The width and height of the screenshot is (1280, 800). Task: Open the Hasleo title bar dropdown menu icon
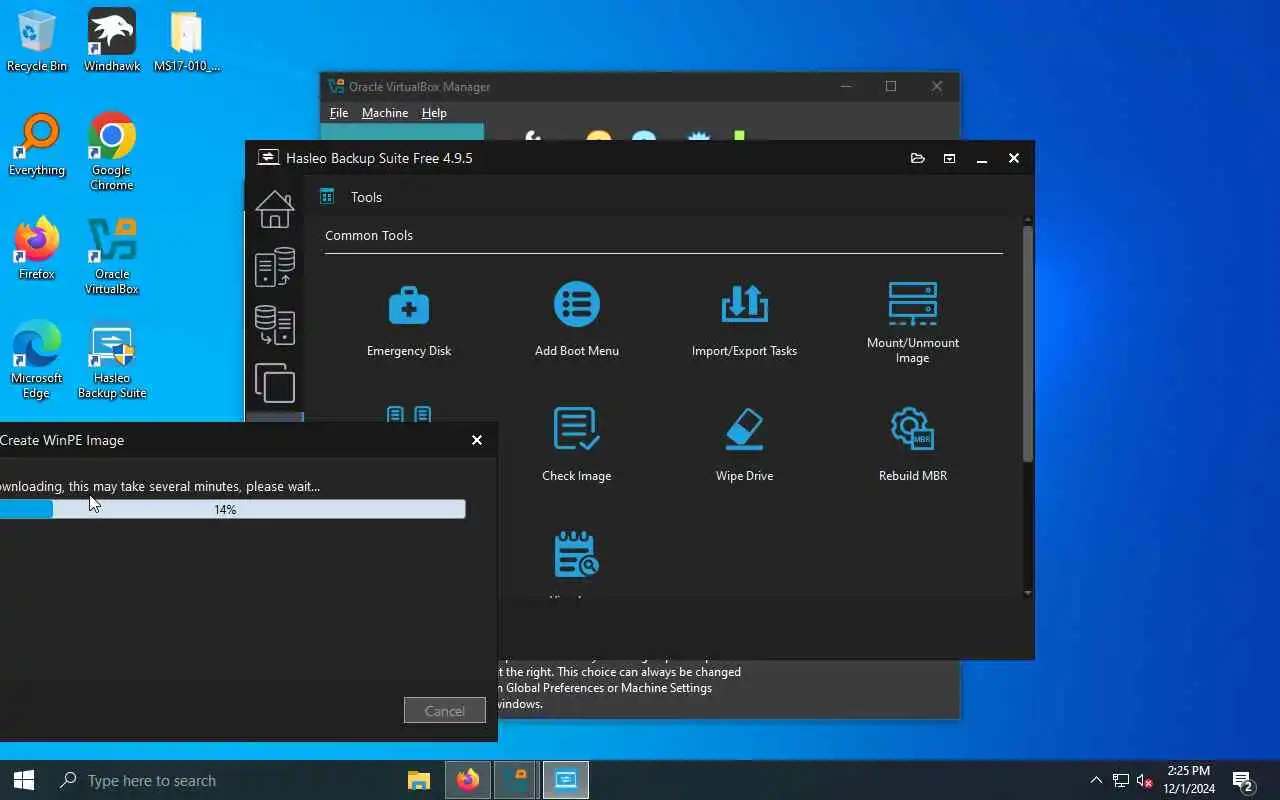(x=950, y=158)
